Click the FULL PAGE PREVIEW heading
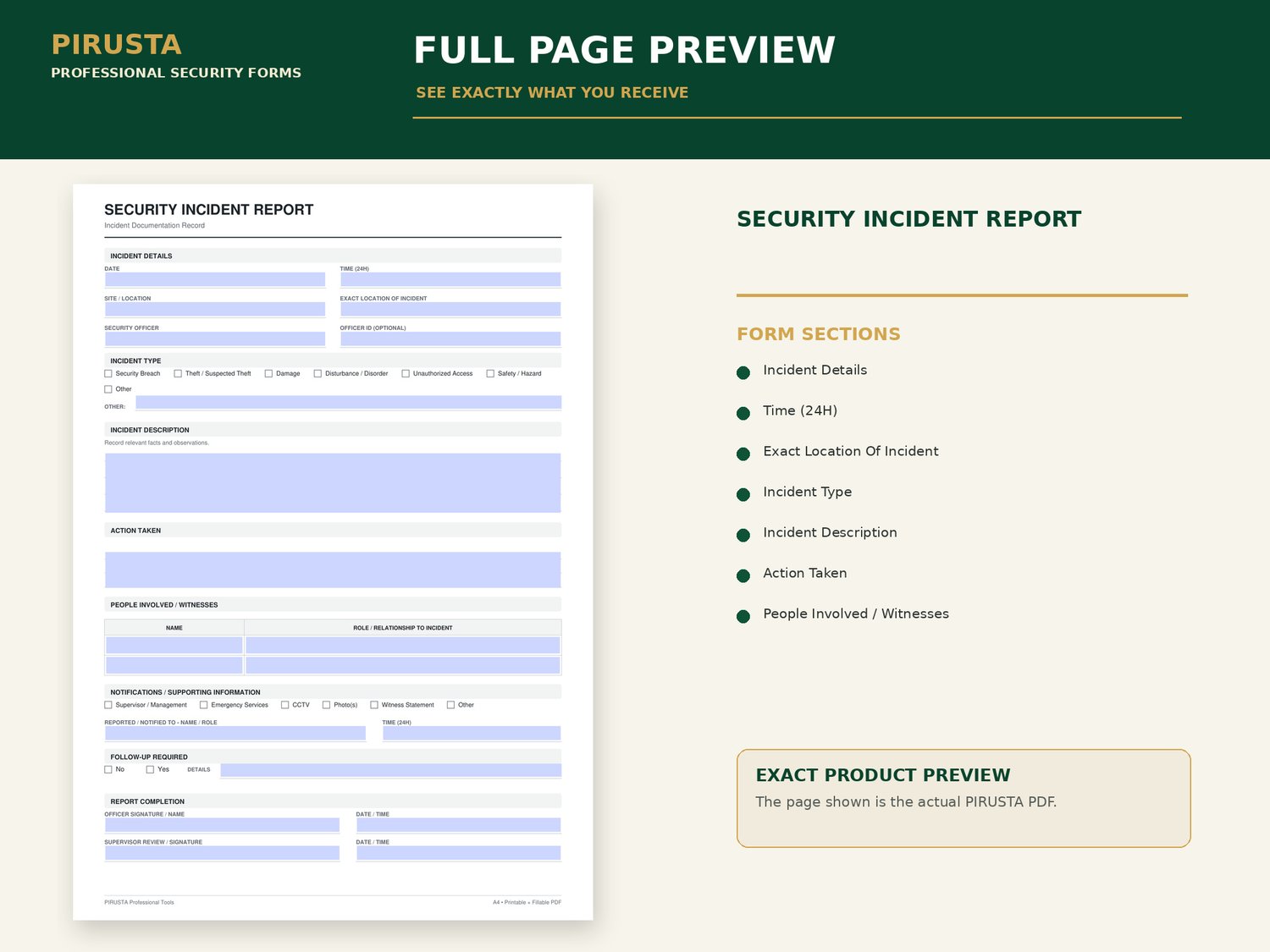 pos(624,50)
